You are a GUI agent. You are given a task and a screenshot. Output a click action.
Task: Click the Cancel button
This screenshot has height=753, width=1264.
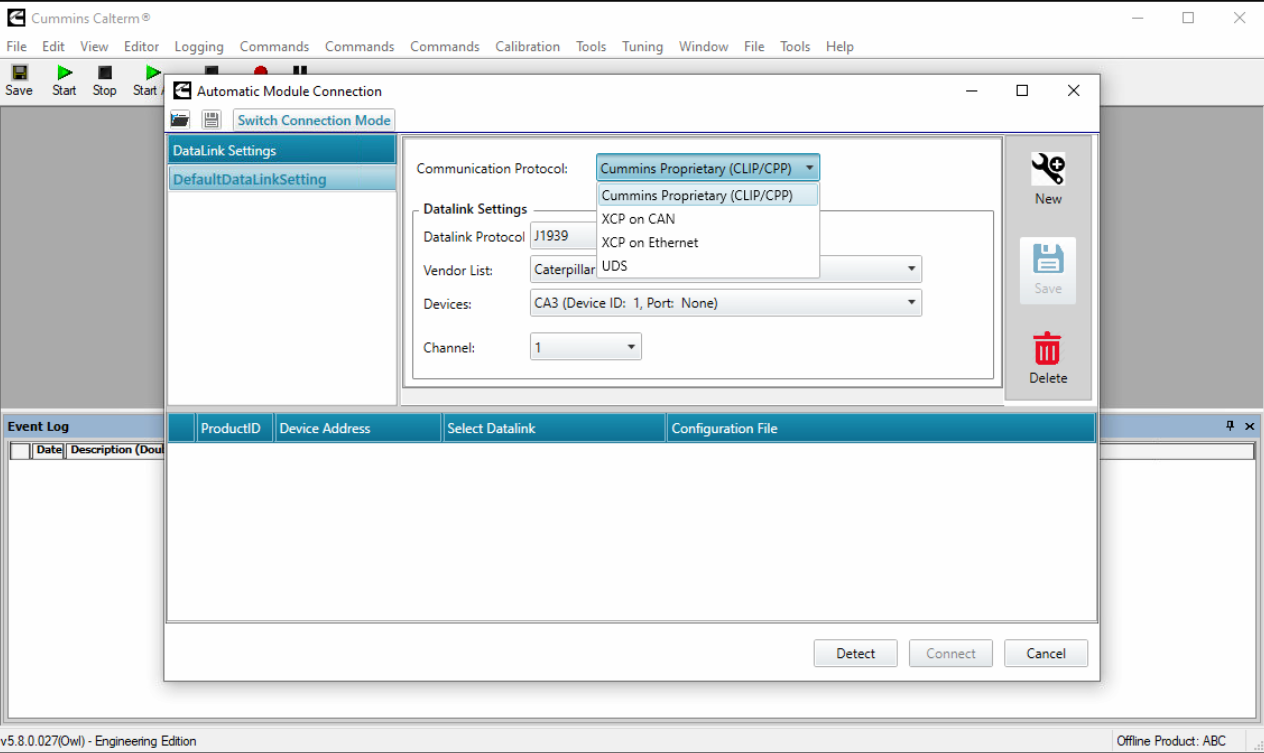tap(1046, 653)
